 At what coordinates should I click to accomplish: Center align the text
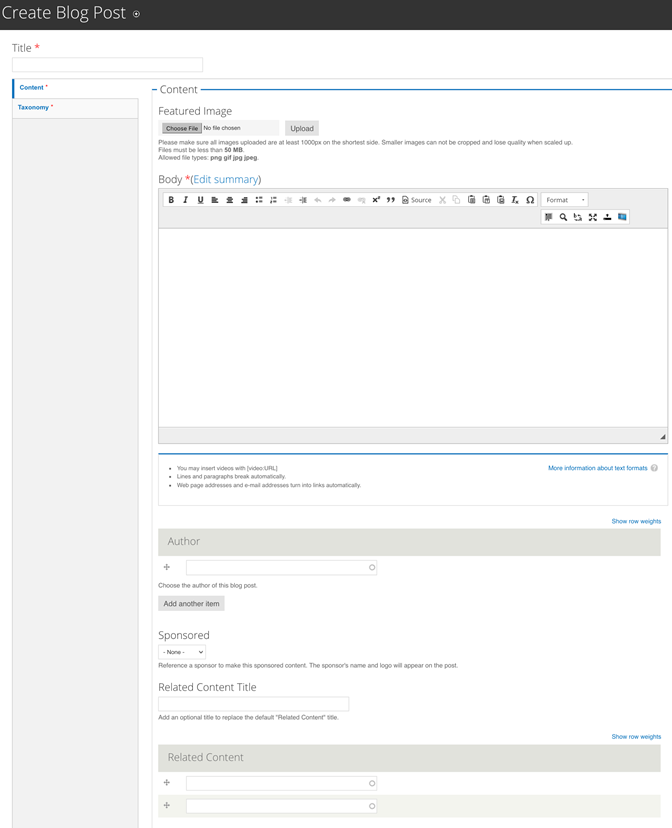230,200
